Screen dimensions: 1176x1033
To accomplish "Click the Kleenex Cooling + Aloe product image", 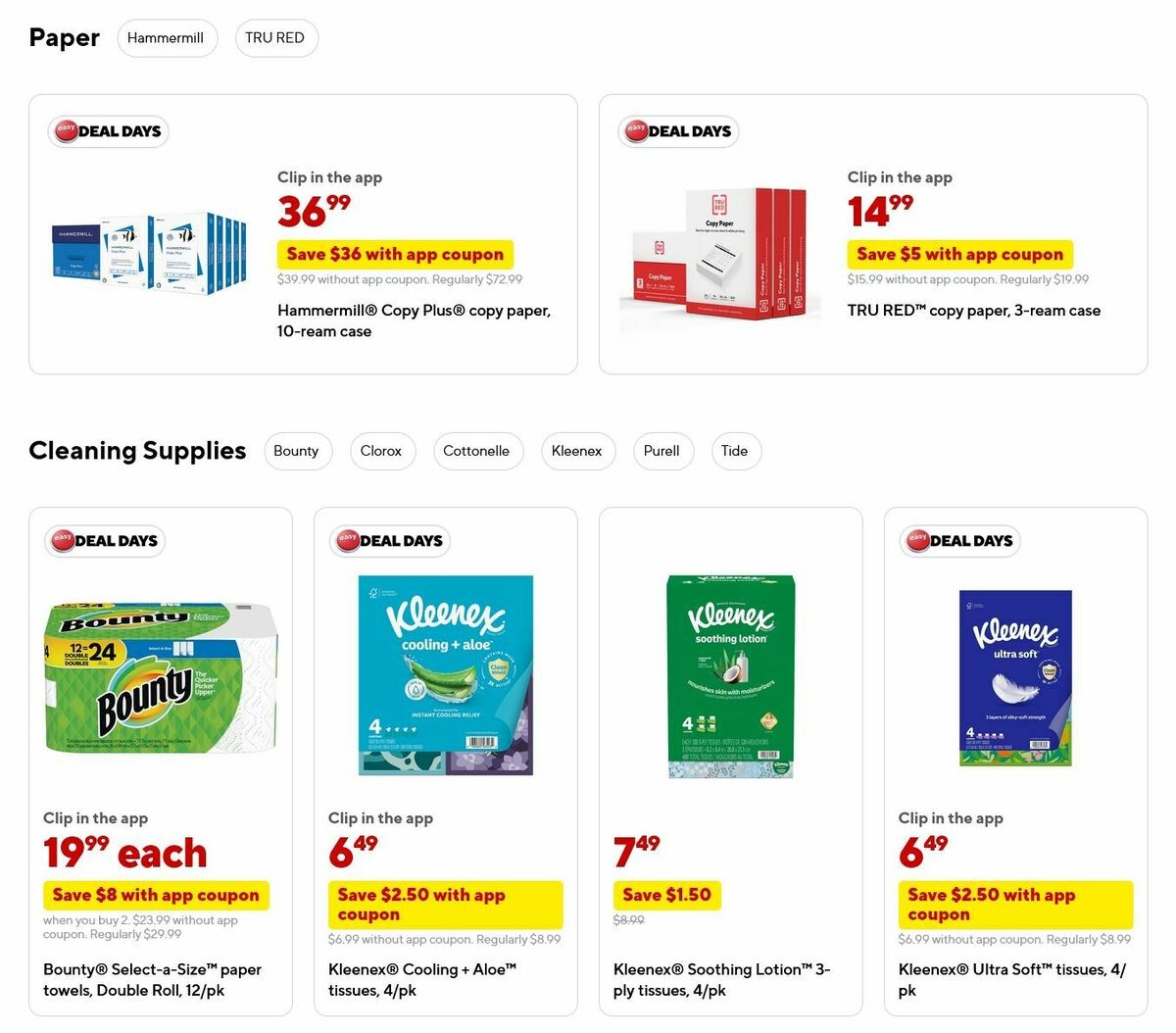I will tap(446, 674).
